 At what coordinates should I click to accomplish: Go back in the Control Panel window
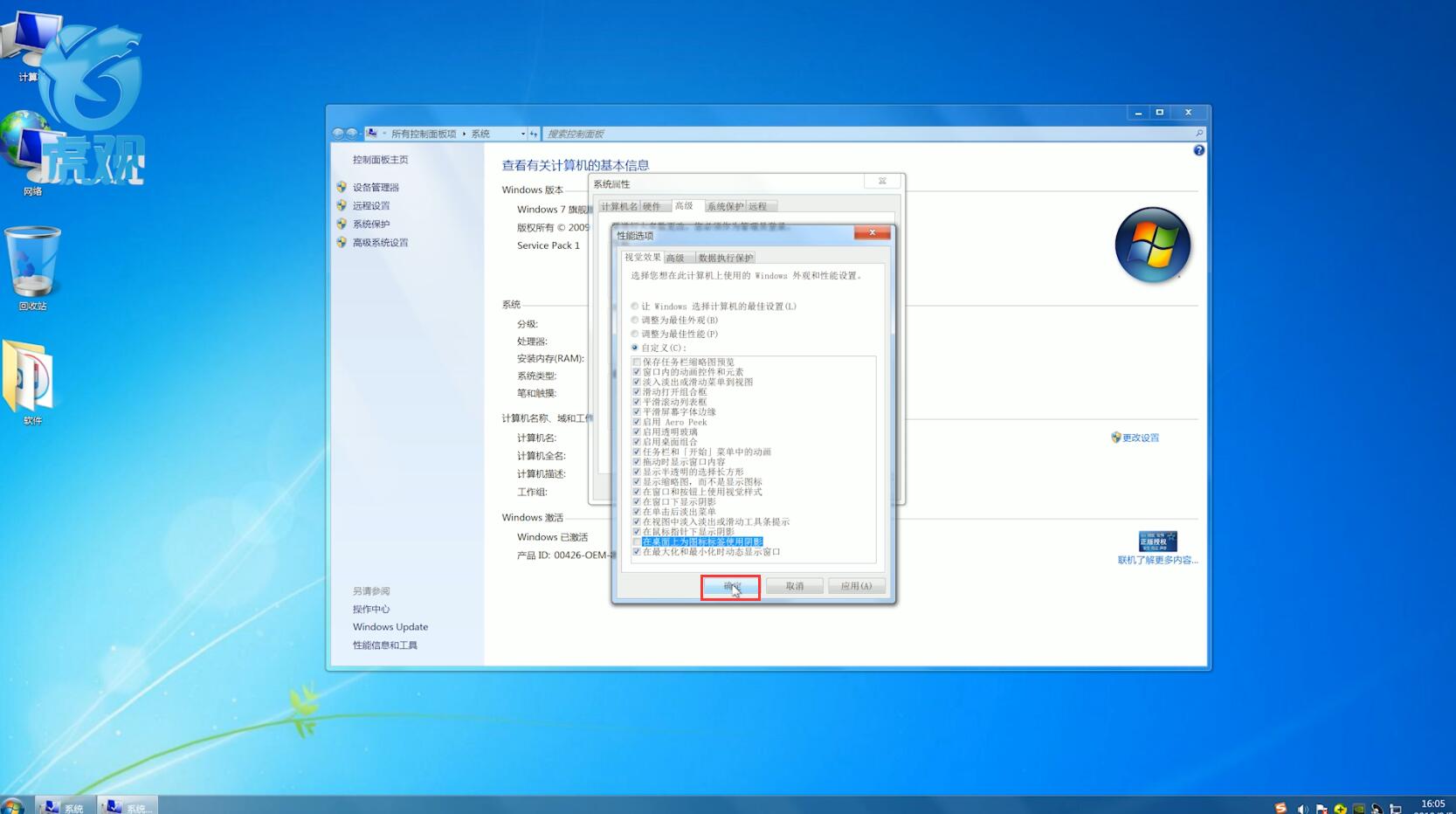(x=338, y=134)
